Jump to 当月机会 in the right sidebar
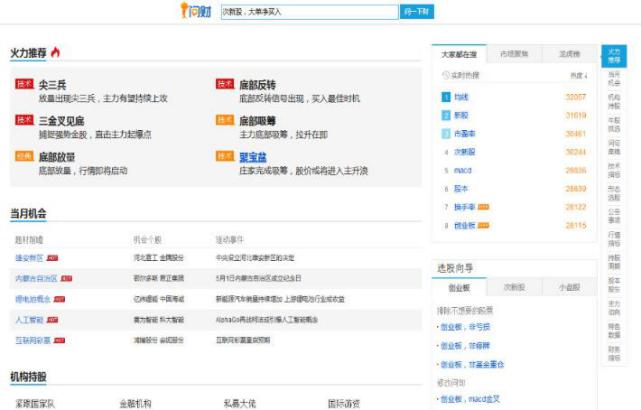The width and height of the screenshot is (641, 410). click(x=614, y=76)
